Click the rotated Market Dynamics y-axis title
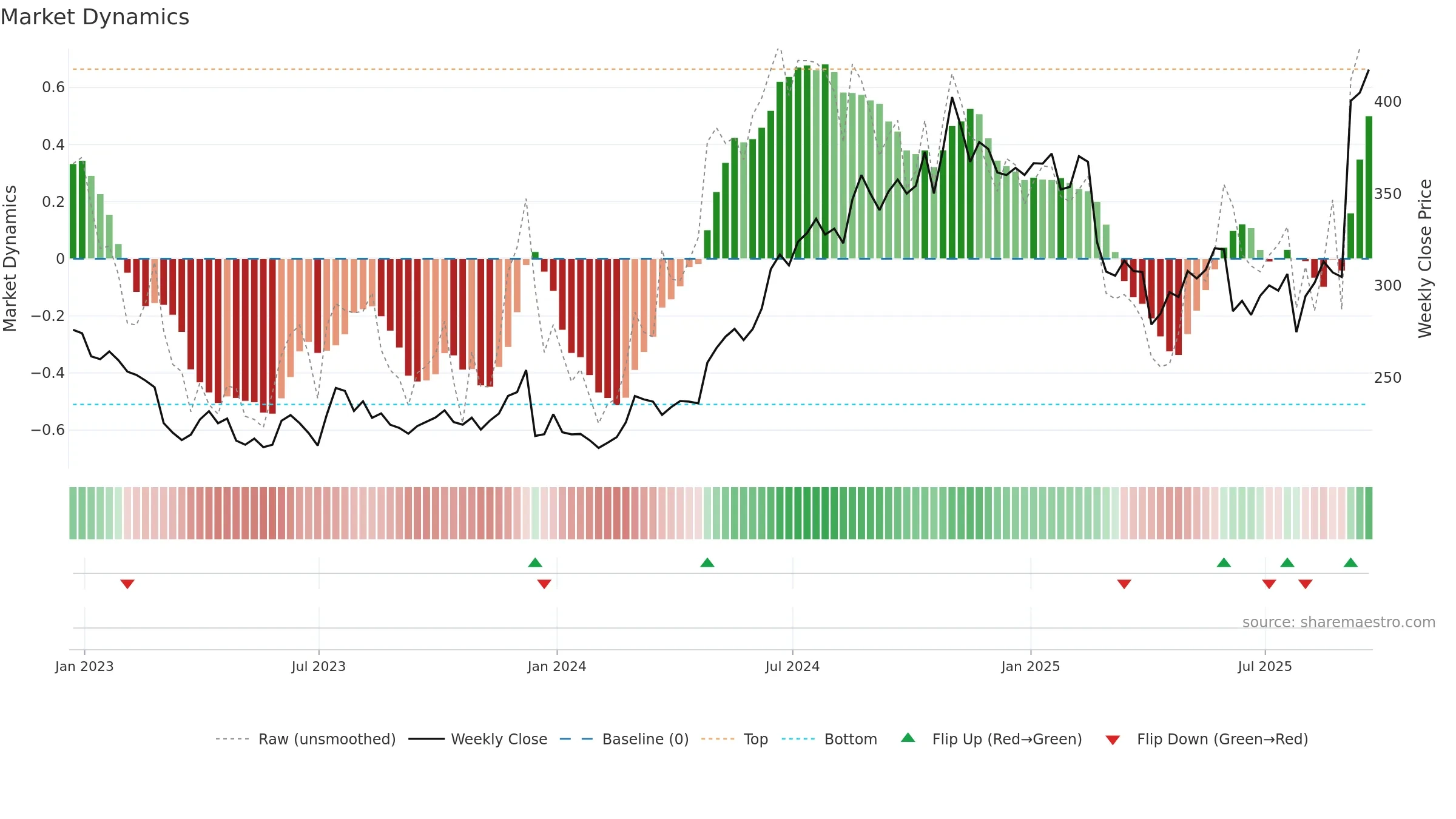Image resolution: width=1456 pixels, height=819 pixels. 10,258
